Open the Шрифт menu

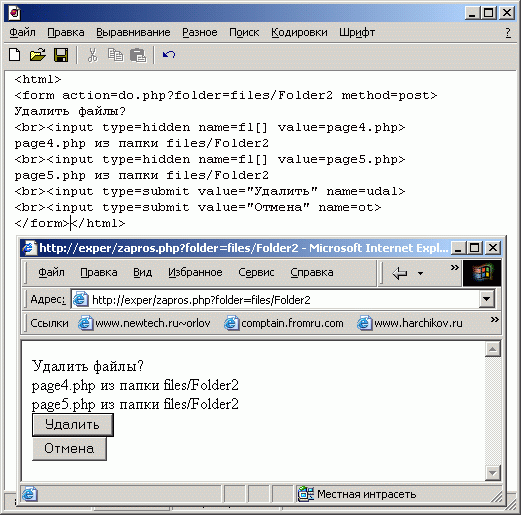tap(357, 32)
